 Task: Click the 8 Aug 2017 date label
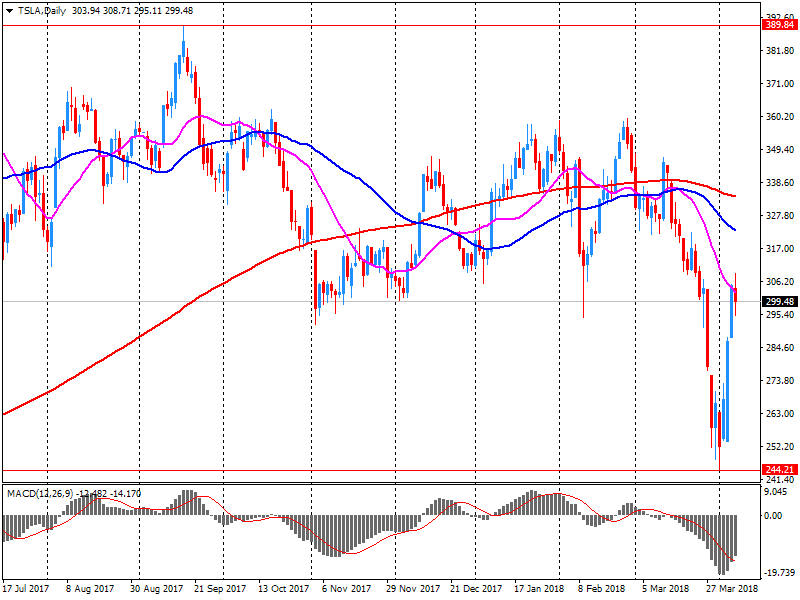click(x=90, y=589)
